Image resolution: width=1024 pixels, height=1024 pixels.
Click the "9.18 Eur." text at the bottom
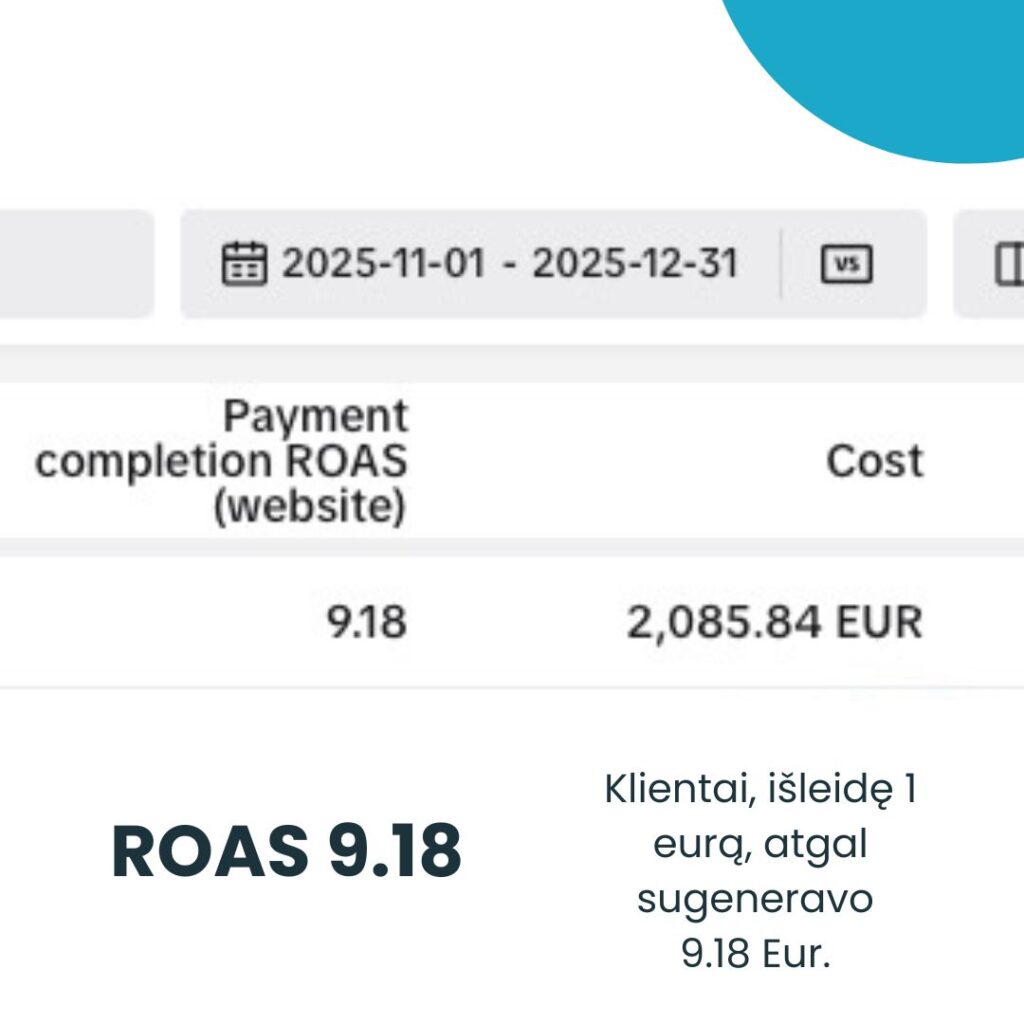[756, 954]
